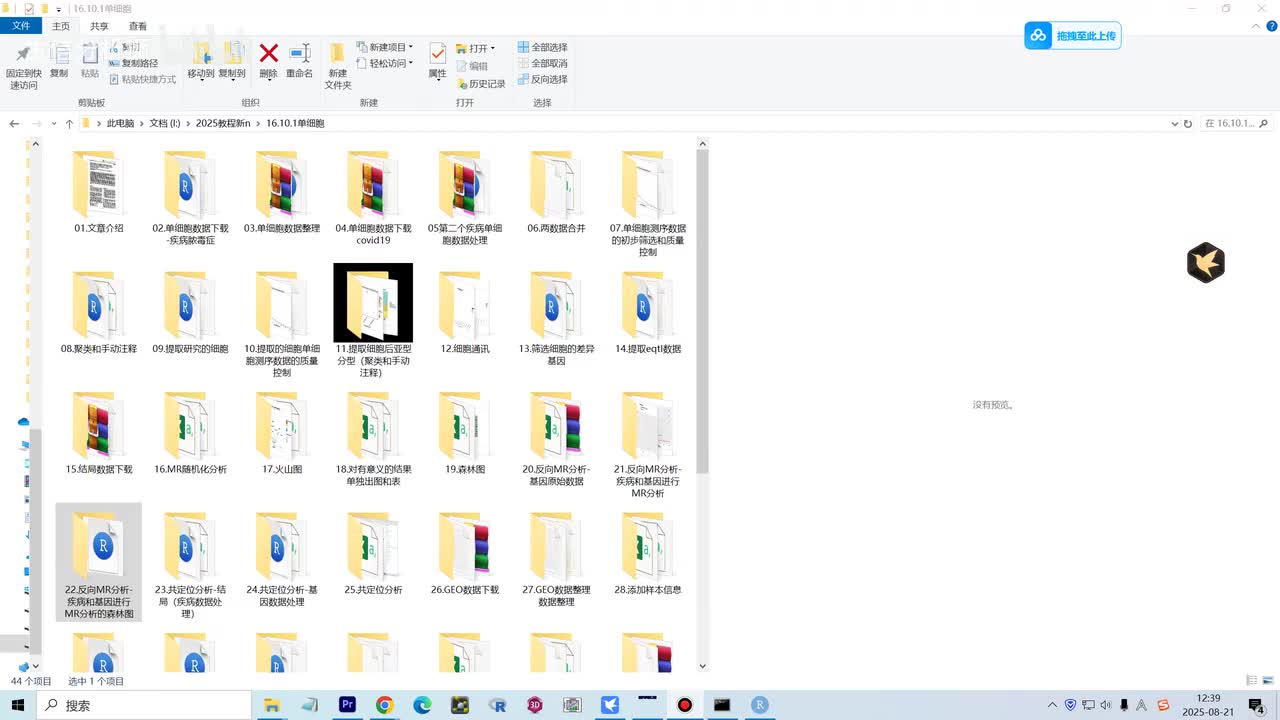Viewport: 1280px width, 720px height.
Task: Open the Windows Start menu
Action: pyautogui.click(x=20, y=705)
